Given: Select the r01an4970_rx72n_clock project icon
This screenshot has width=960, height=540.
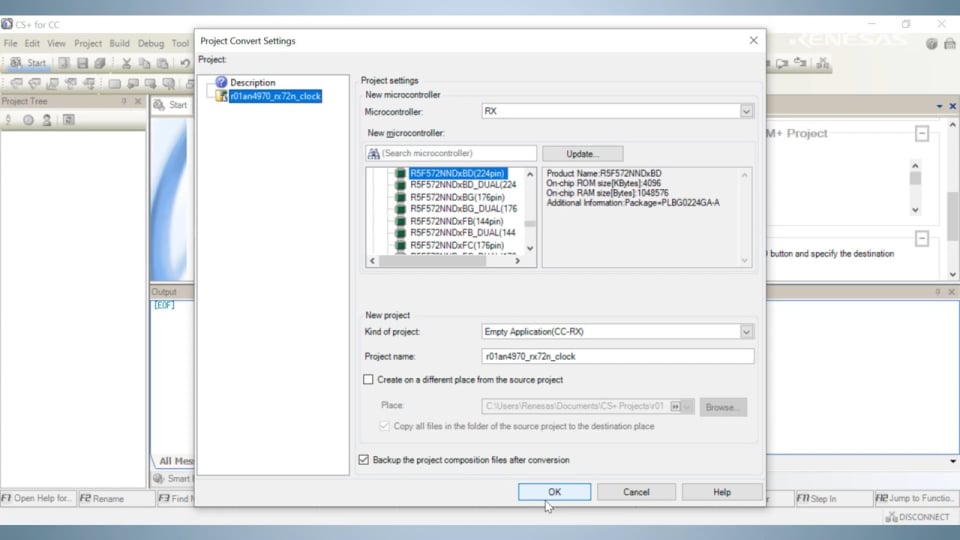Looking at the screenshot, I should (x=221, y=96).
